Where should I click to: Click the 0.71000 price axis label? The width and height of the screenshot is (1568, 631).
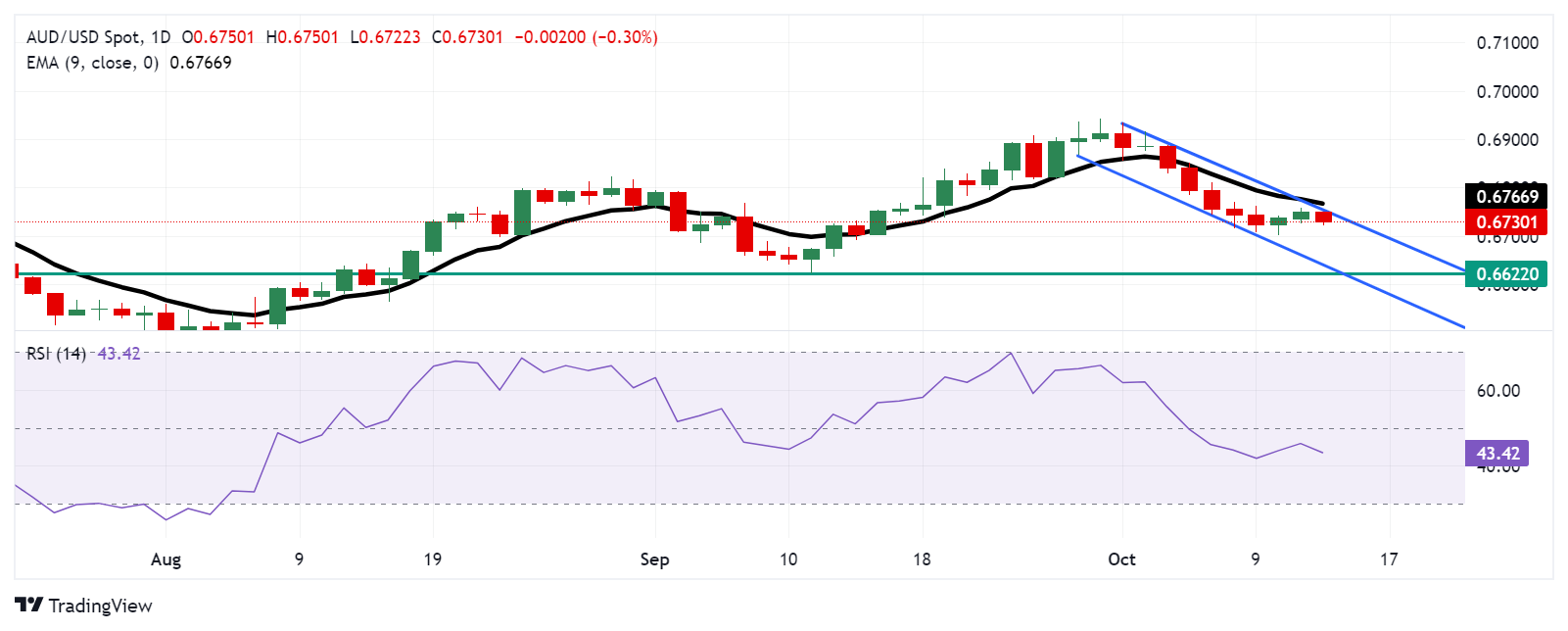click(1507, 43)
